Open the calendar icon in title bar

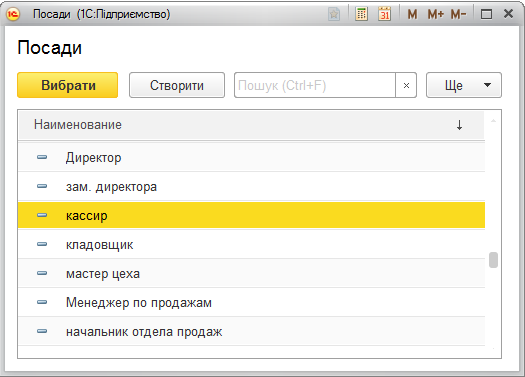pos(384,14)
